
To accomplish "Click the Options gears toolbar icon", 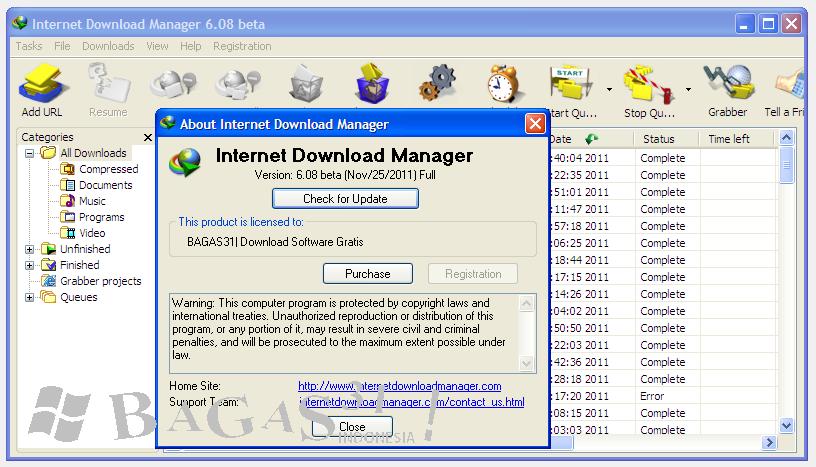I will coord(437,83).
